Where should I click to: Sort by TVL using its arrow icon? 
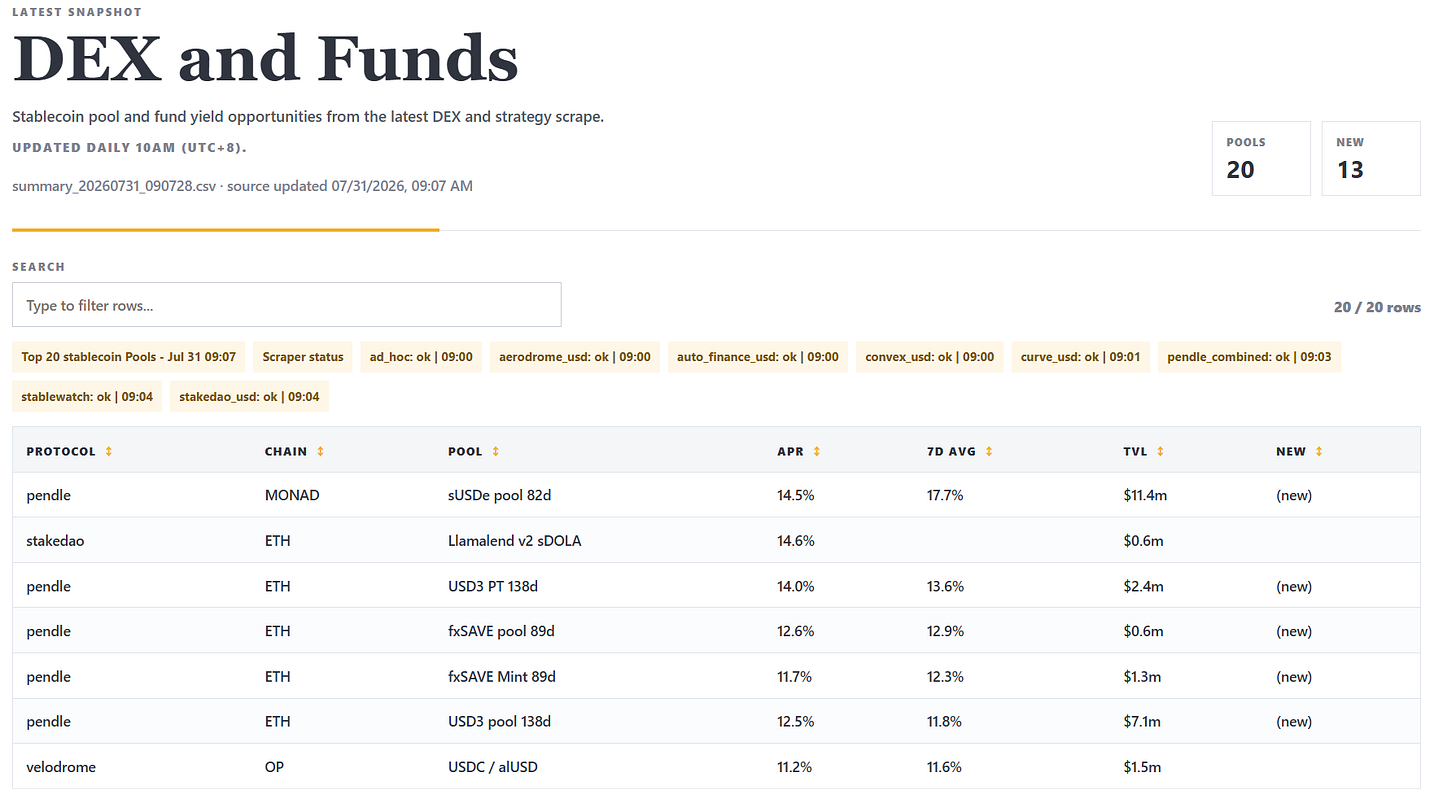pos(1160,452)
